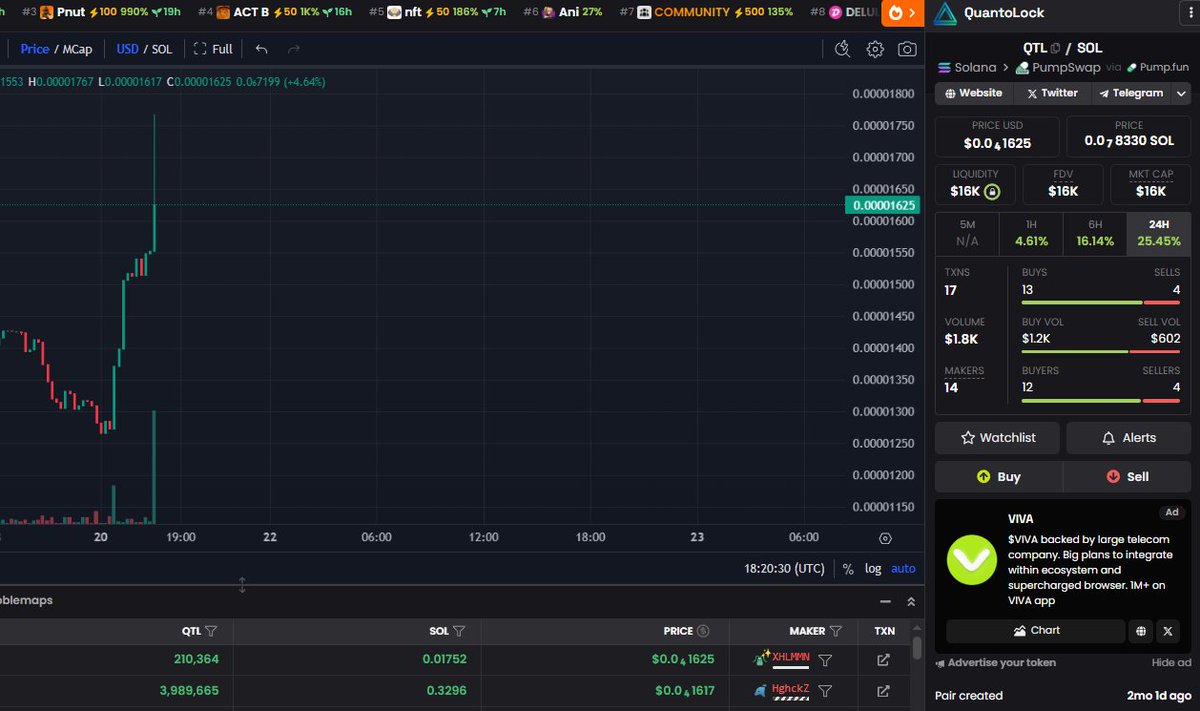This screenshot has height=711, width=1200.
Task: Click the Pump.fun link
Action: click(1158, 67)
